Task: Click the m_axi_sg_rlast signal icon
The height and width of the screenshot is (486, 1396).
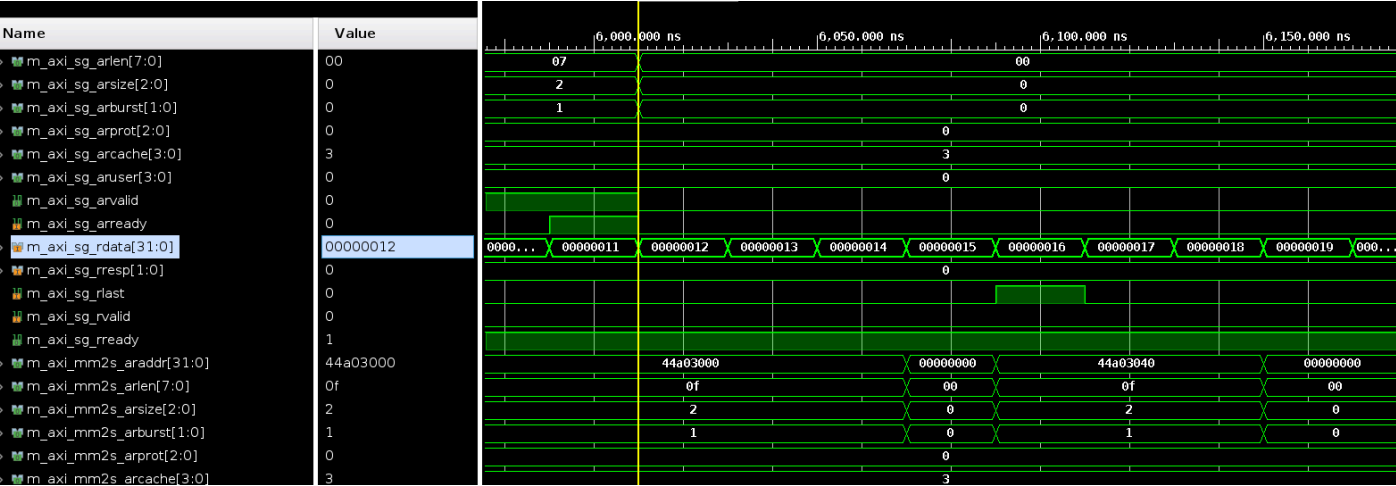Action: (x=16, y=294)
